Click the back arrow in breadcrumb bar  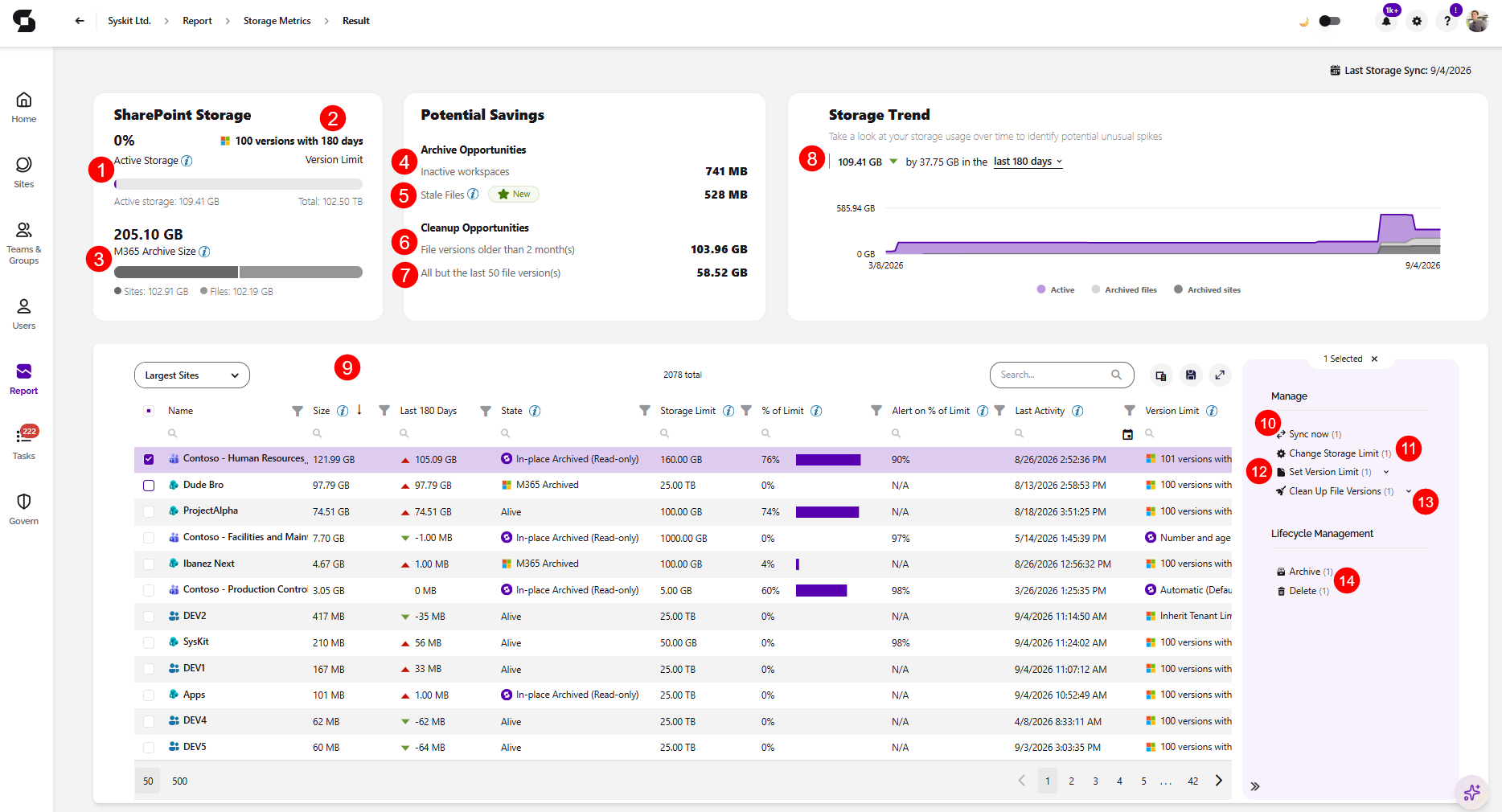pos(79,21)
